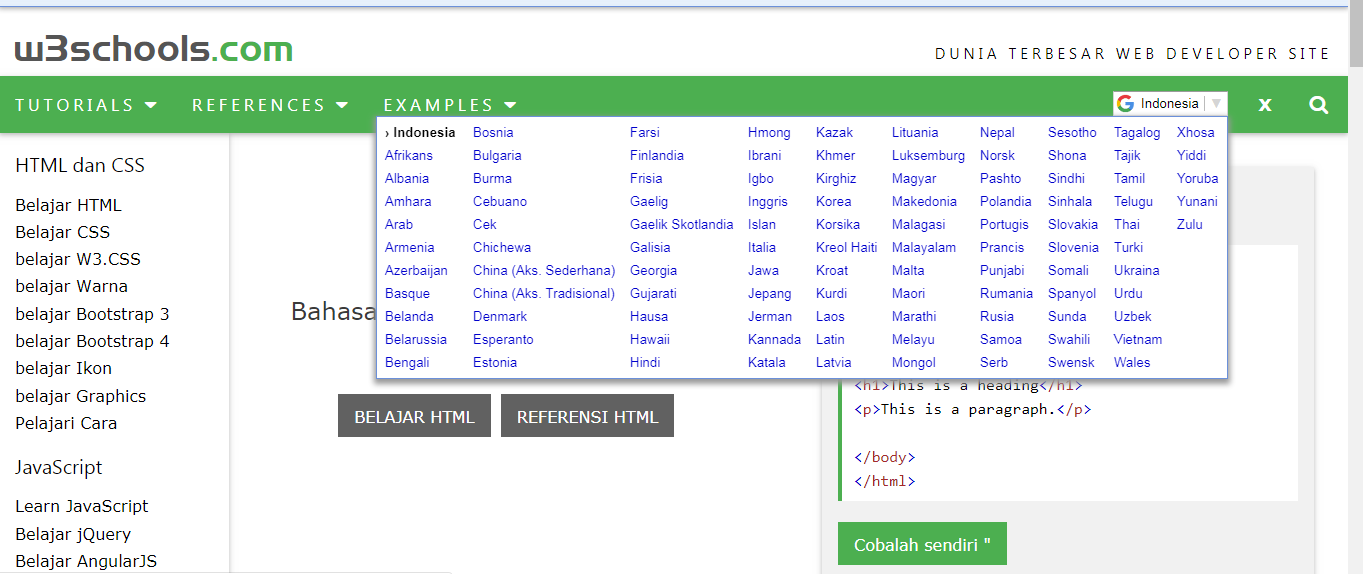Open Belajar jQuery sidebar link
The height and width of the screenshot is (574, 1363).
tap(73, 534)
